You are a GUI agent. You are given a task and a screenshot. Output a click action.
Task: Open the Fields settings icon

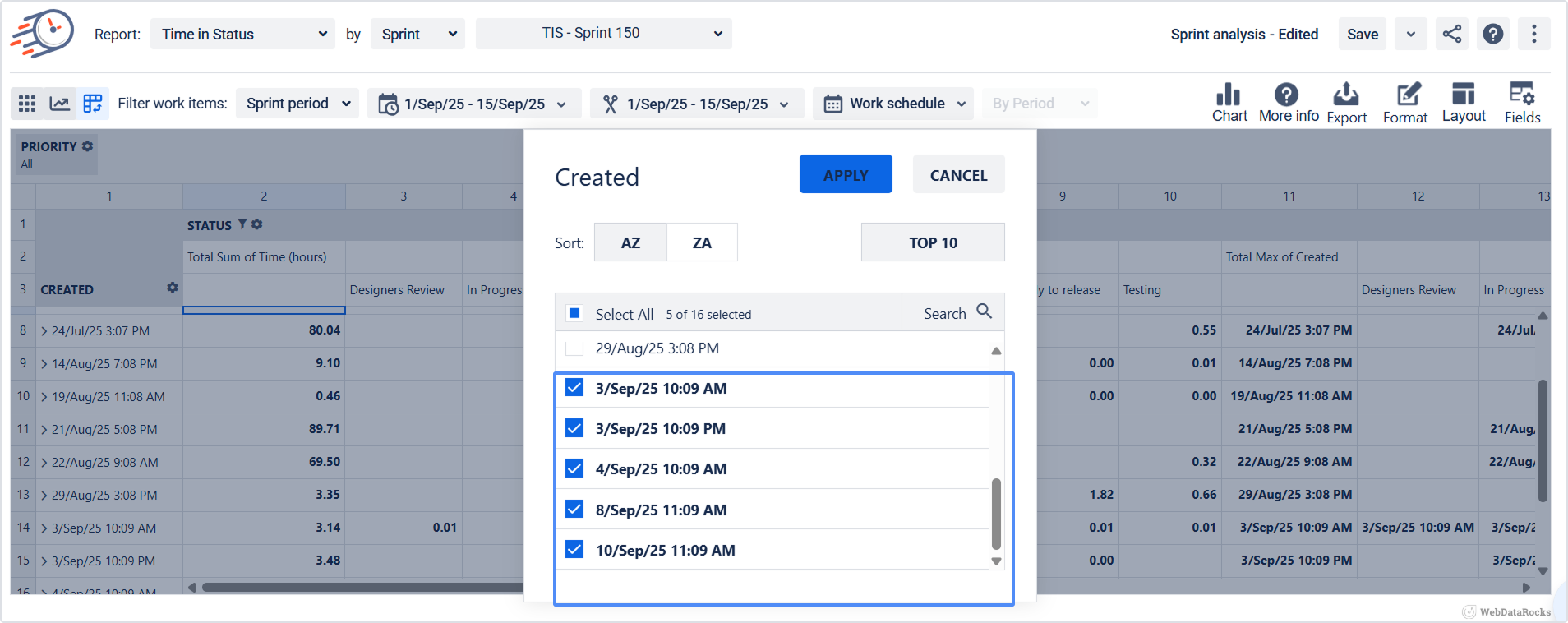pos(1522,94)
